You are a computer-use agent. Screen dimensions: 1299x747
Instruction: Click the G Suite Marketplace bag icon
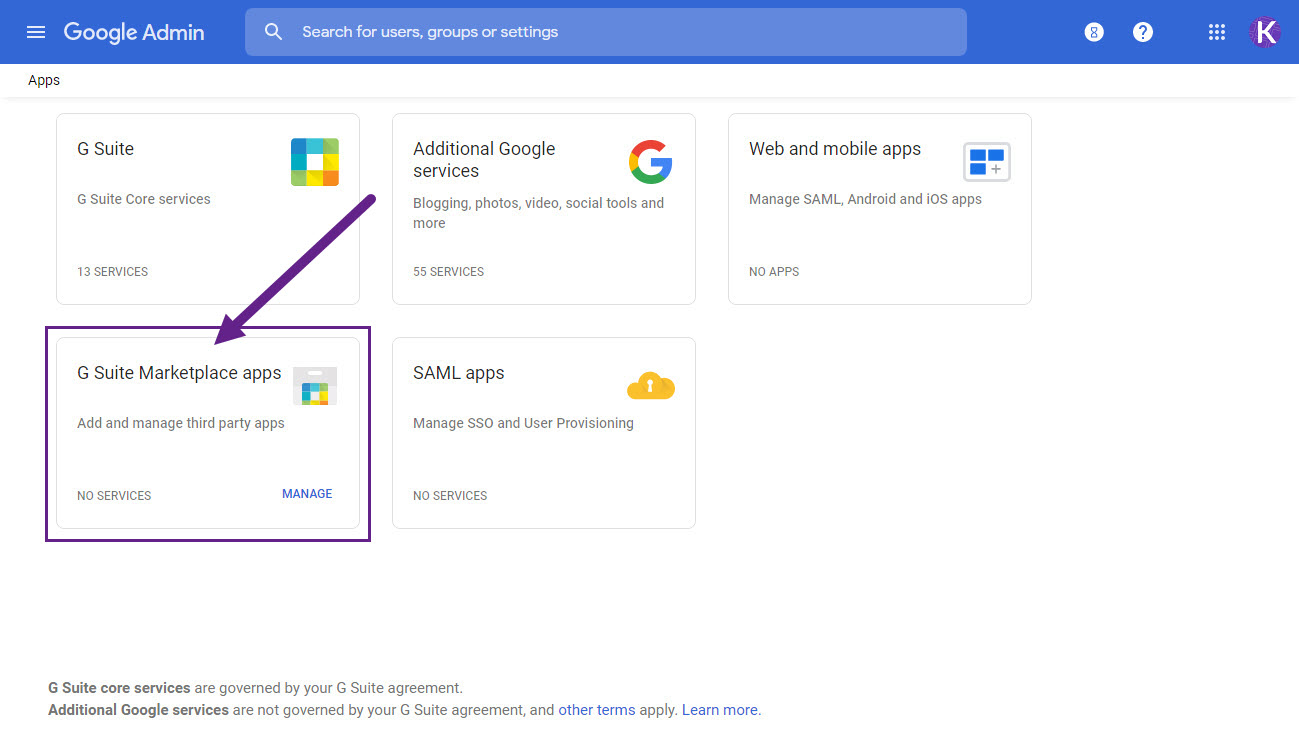[315, 386]
